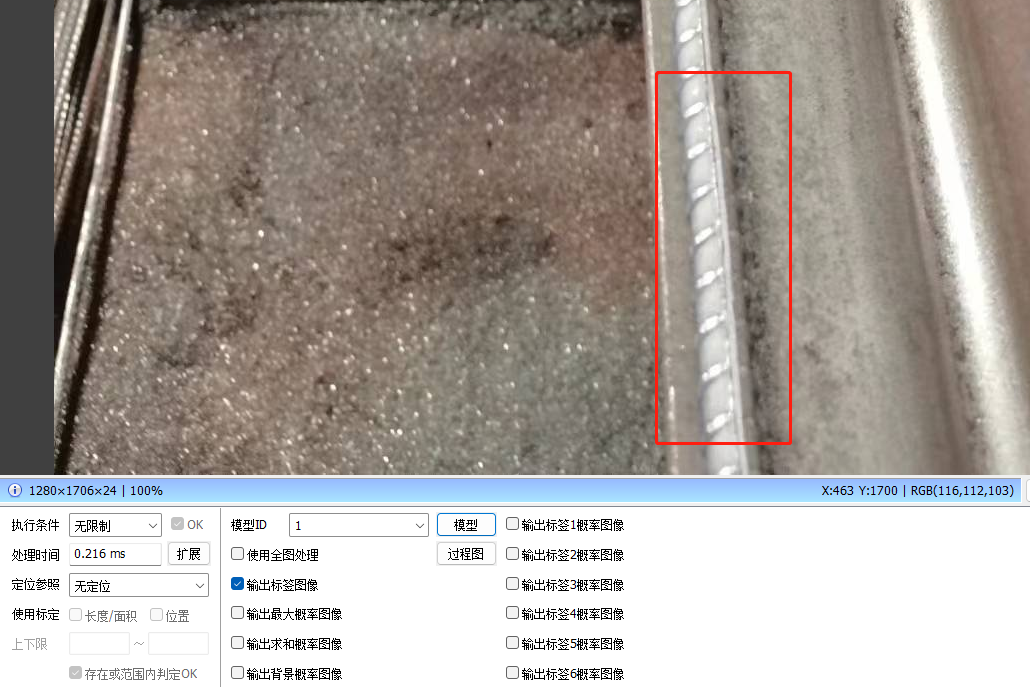This screenshot has height=687, width=1030.
Task: Select the red ROI rectangle on image
Action: click(723, 257)
